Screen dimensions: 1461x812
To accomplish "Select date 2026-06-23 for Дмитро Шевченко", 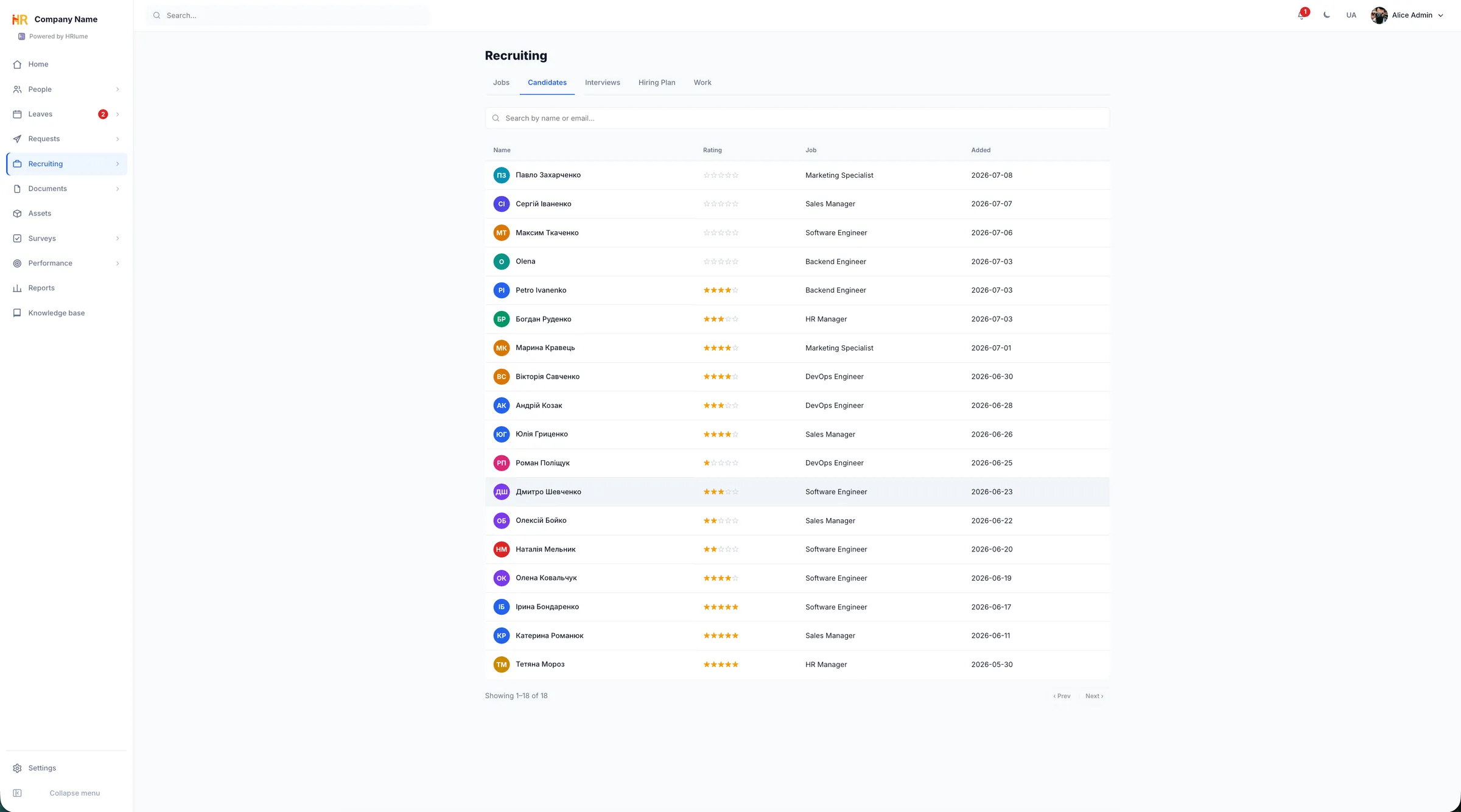I will coord(992,492).
